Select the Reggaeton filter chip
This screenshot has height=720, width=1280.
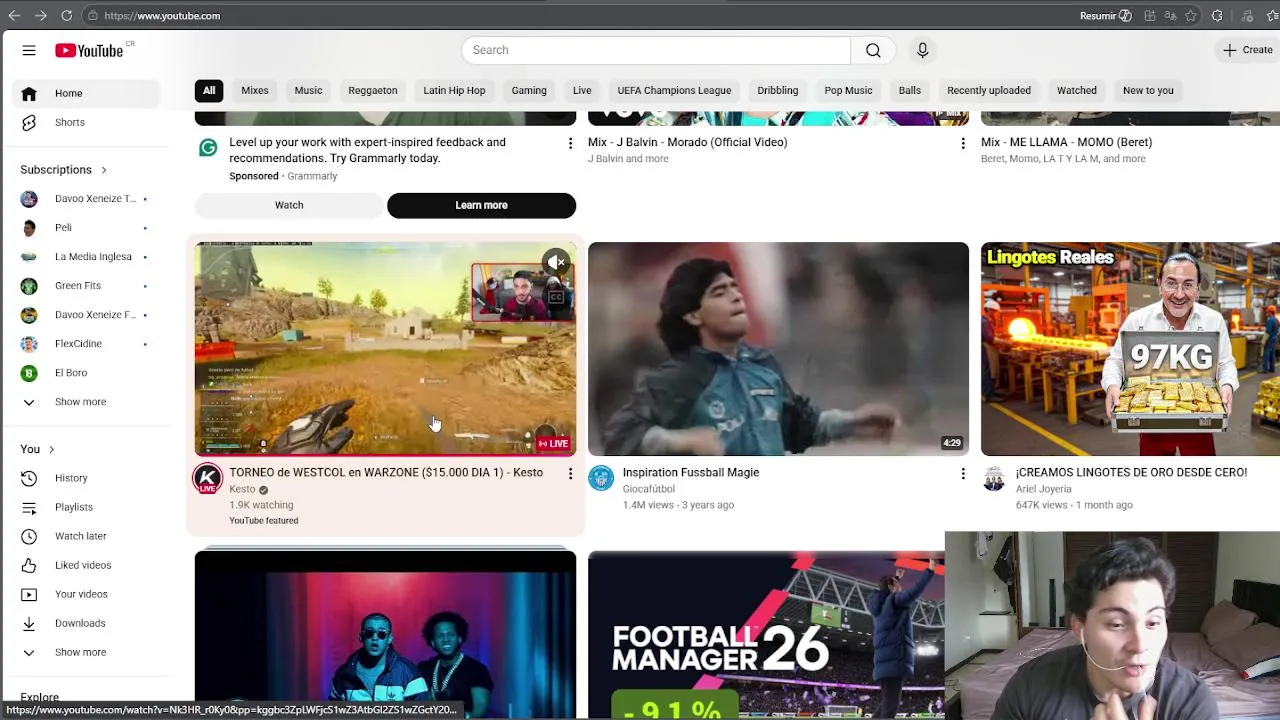(x=373, y=90)
